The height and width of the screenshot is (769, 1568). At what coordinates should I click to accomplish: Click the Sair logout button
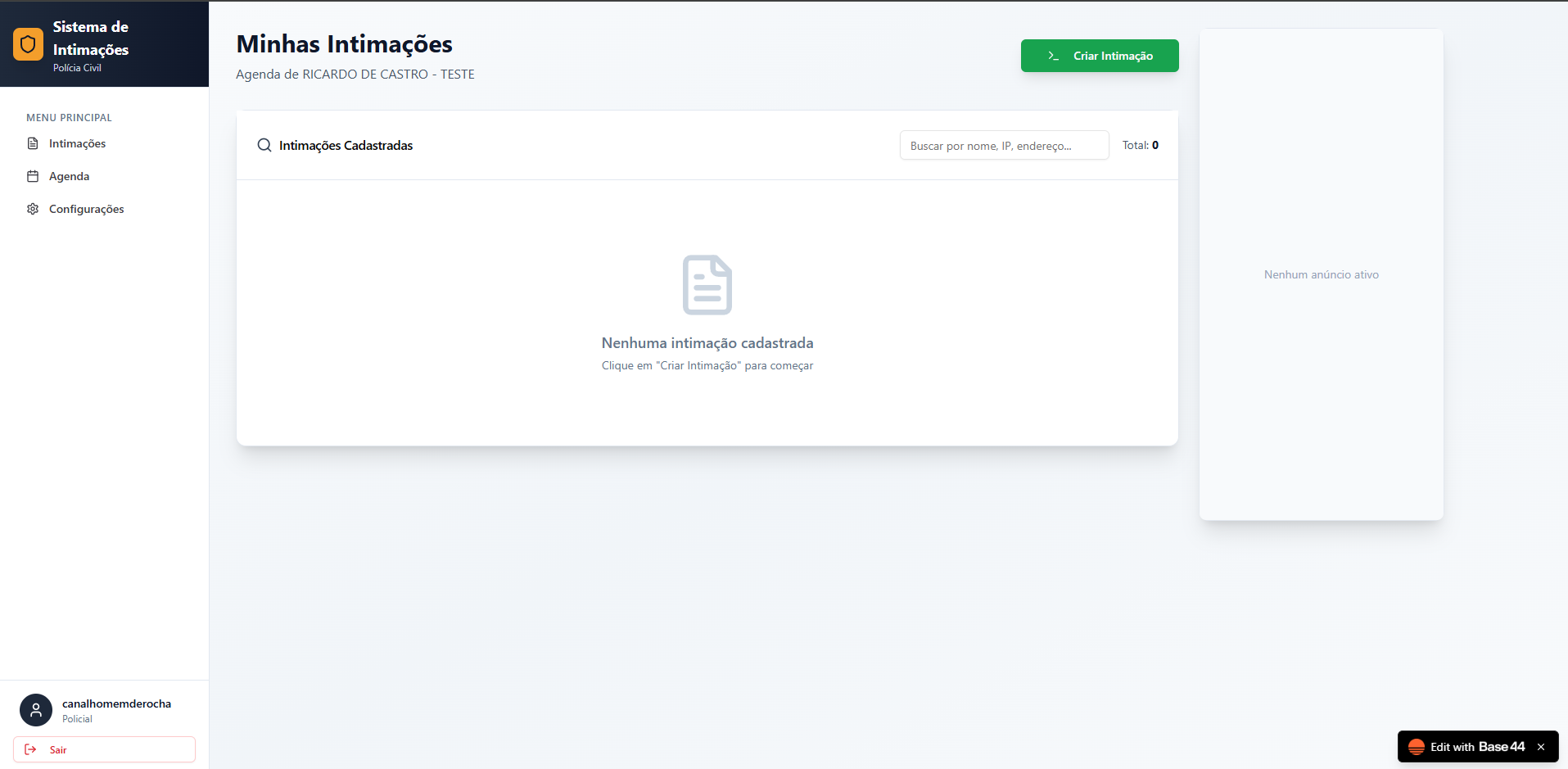(x=105, y=749)
